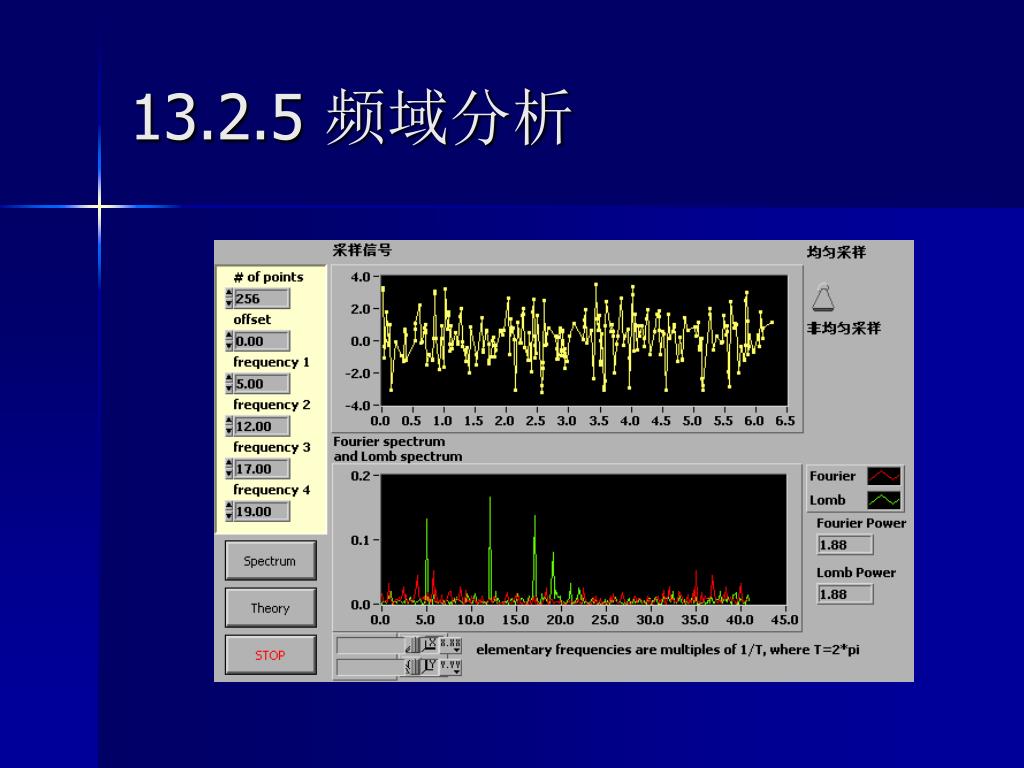Open the Y-axis y.yy format menu
The image size is (1024, 768).
point(451,667)
